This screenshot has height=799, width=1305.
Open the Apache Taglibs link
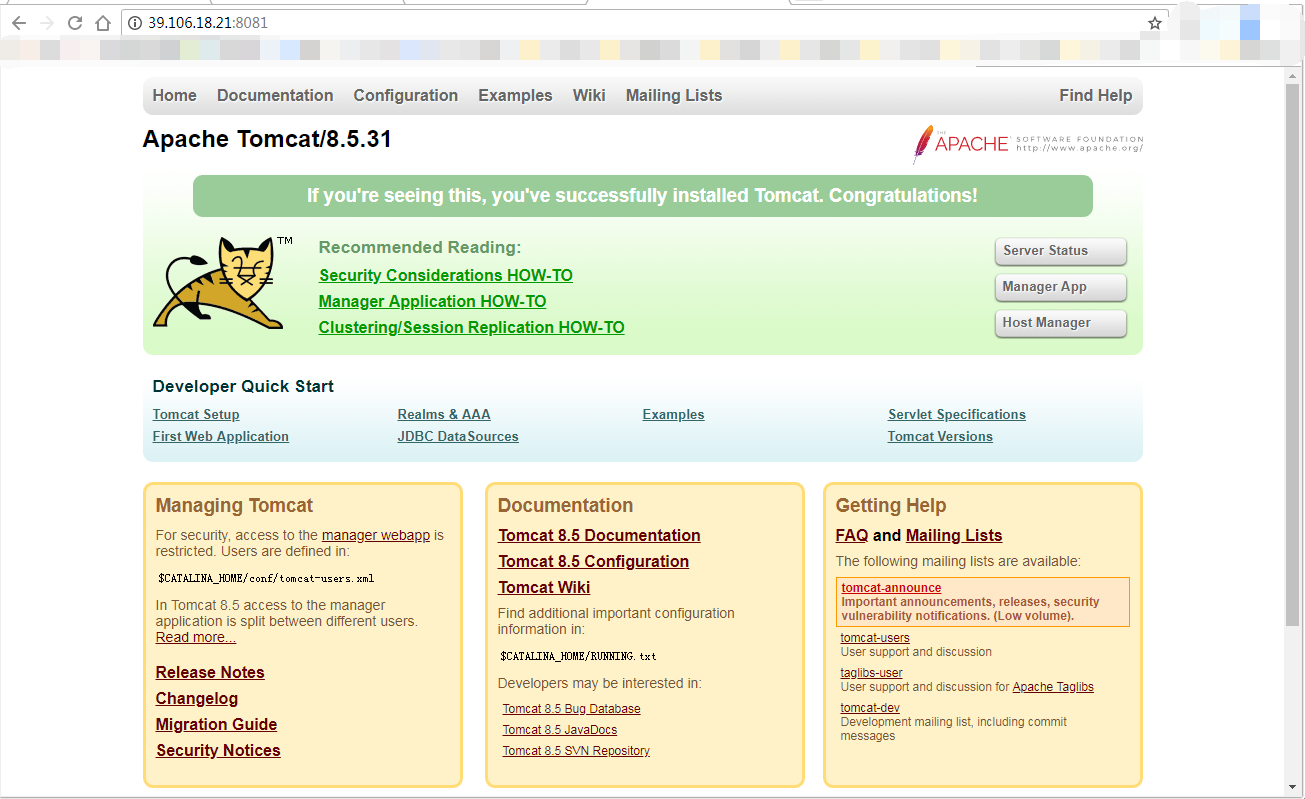(x=1053, y=687)
